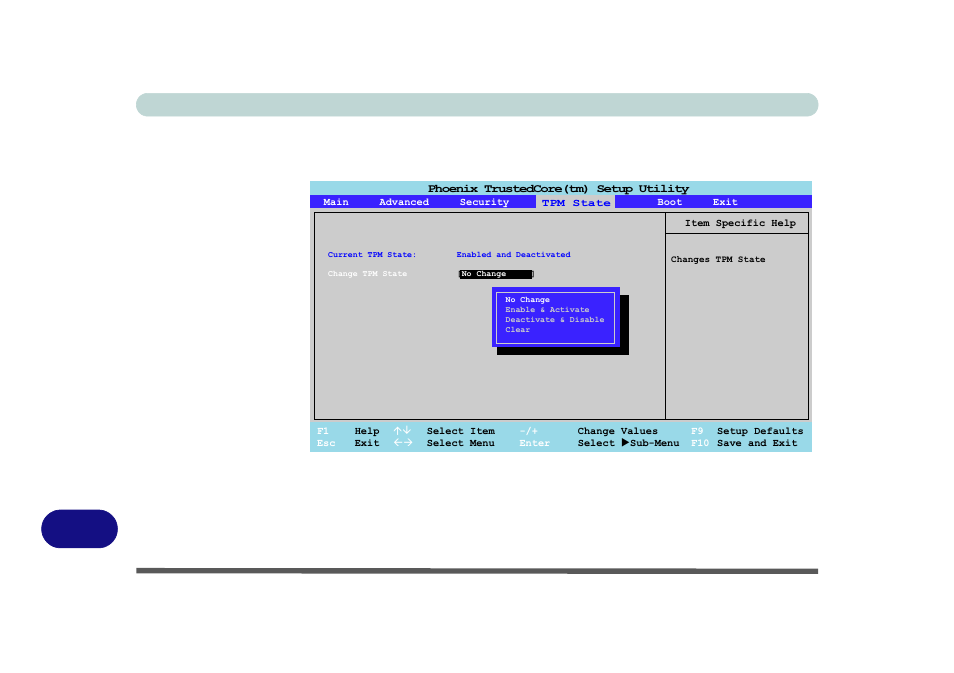This screenshot has width=954, height=673.
Task: Open the Exit tab
Action: point(725,202)
